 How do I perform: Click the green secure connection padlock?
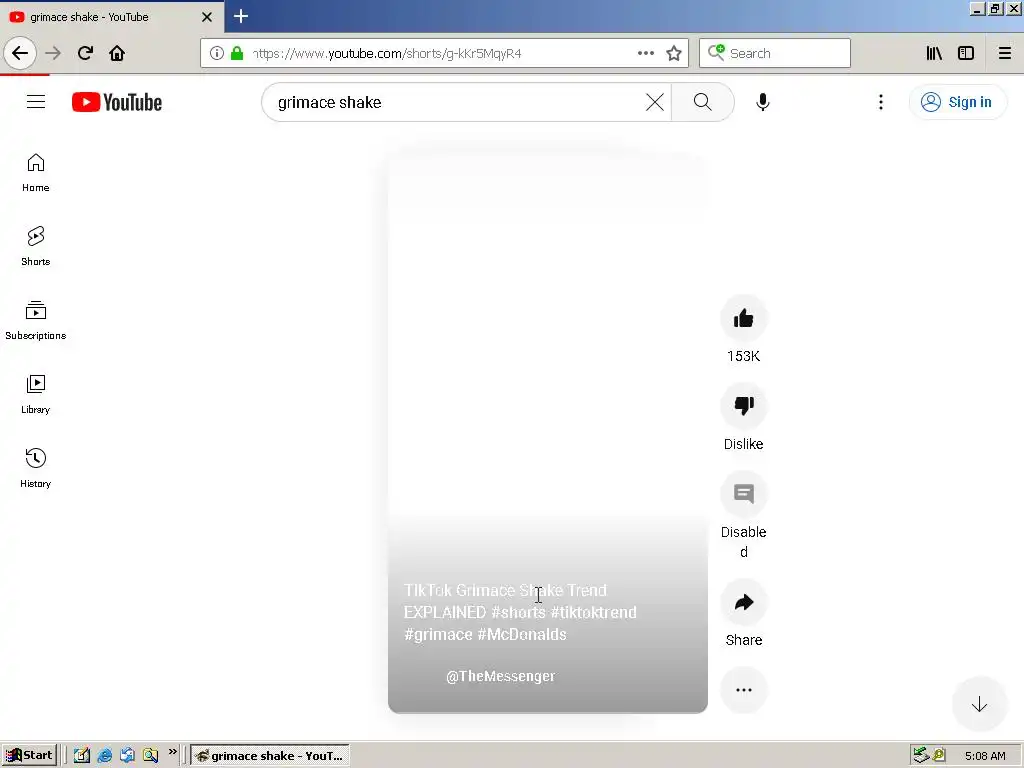click(237, 53)
